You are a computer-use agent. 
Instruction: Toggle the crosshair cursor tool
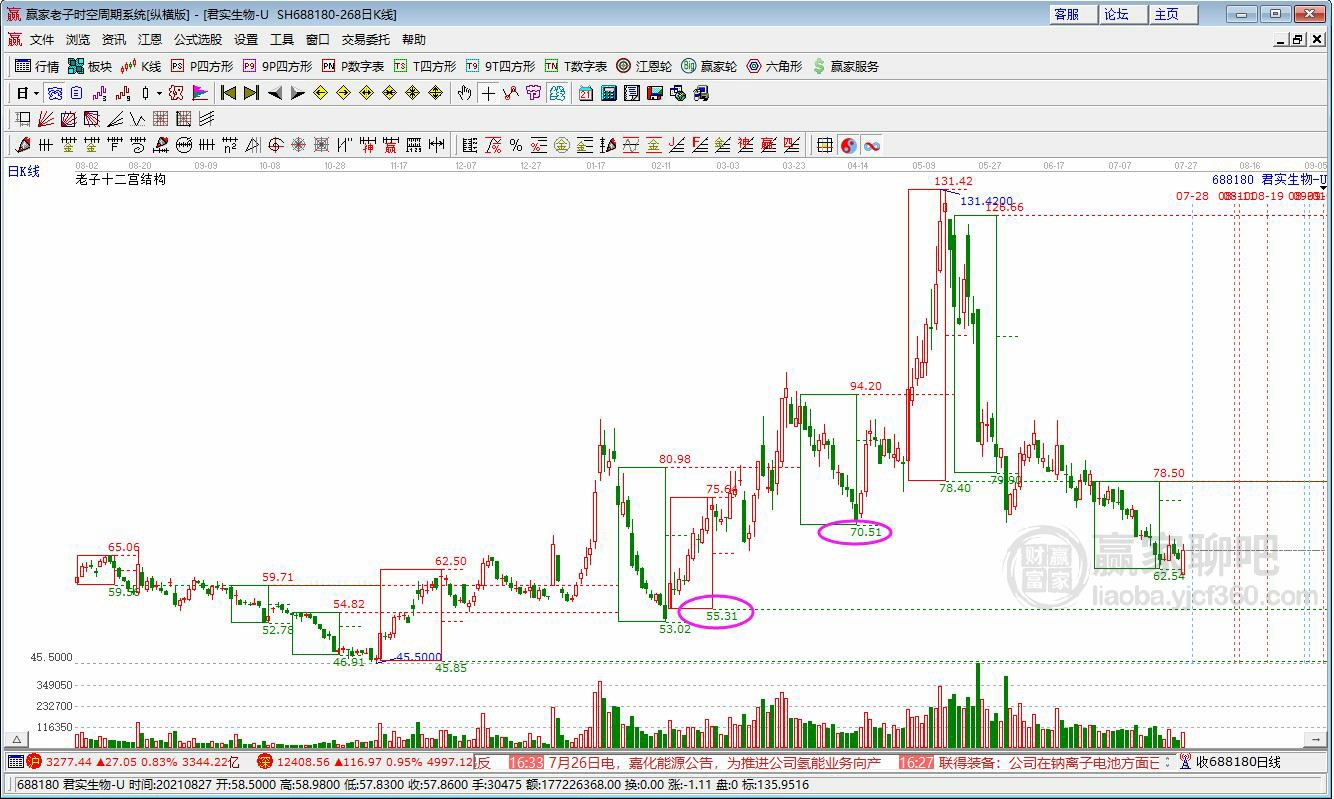487,93
